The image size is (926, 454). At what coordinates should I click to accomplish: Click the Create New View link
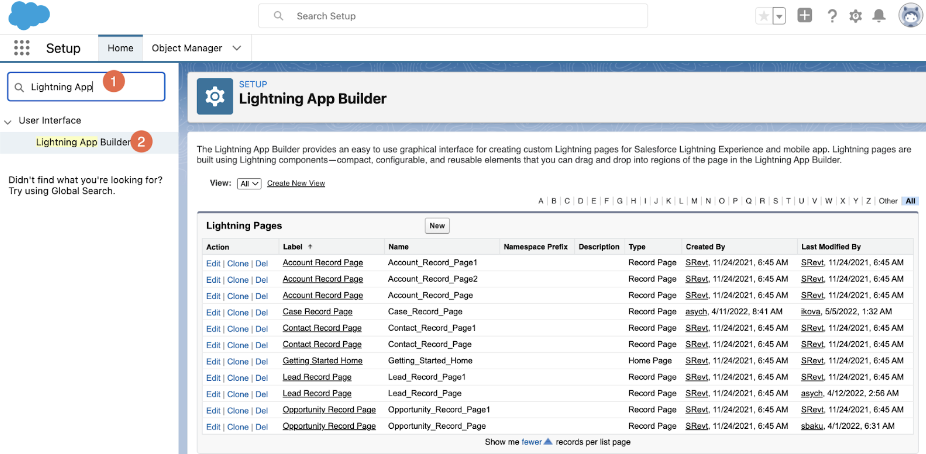click(296, 184)
